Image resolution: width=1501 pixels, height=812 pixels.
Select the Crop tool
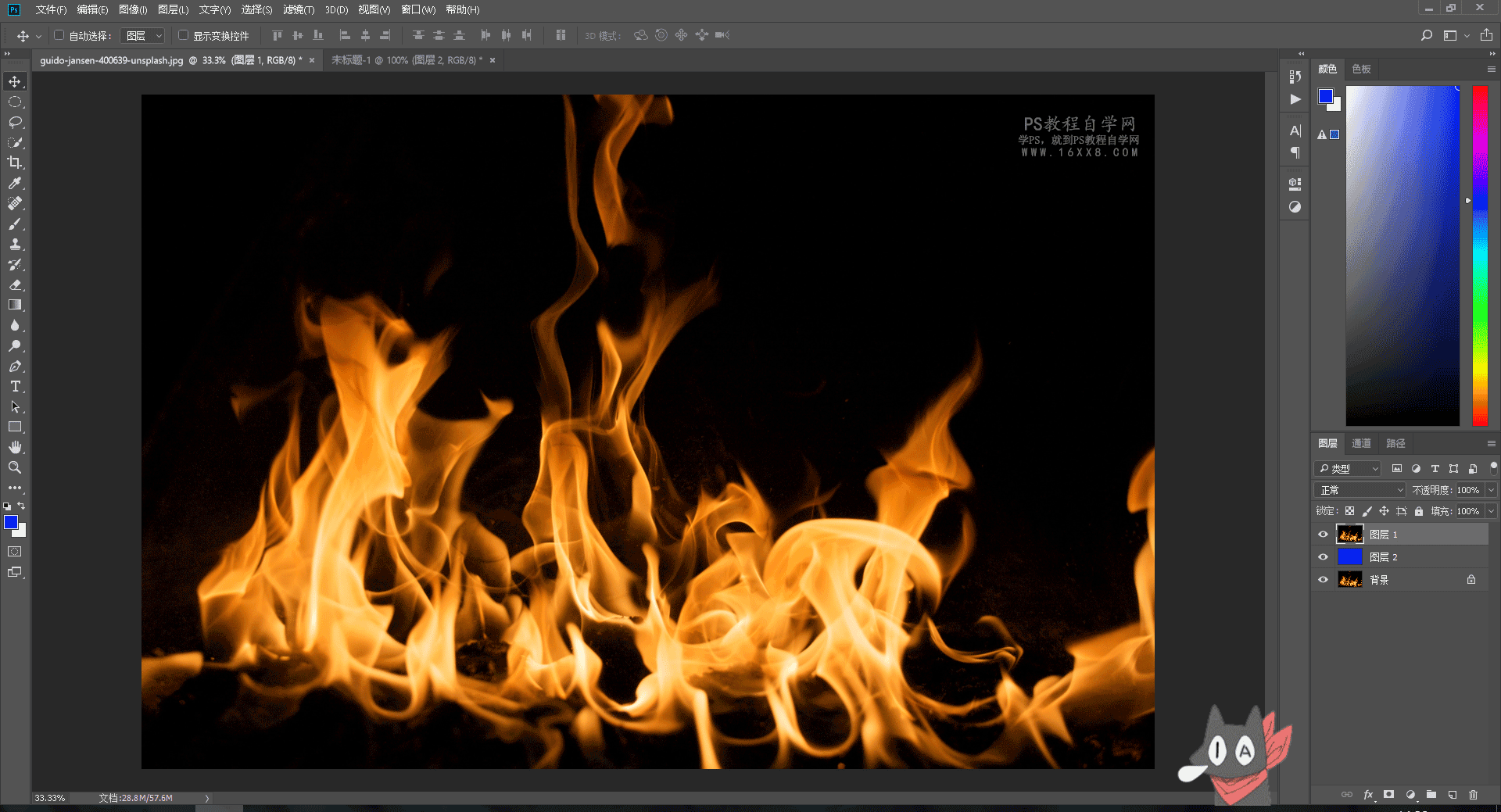coord(15,163)
